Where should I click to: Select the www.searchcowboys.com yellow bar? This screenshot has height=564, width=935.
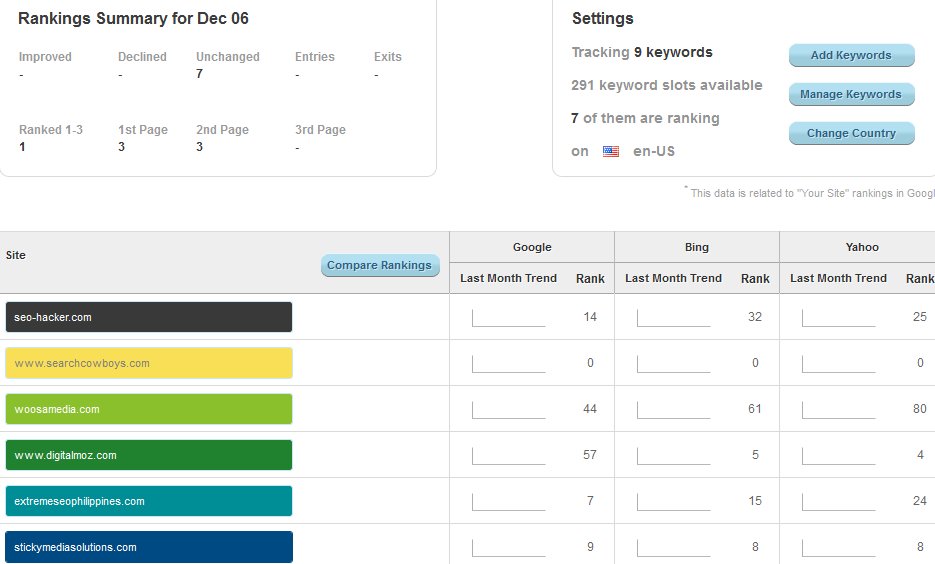click(149, 363)
